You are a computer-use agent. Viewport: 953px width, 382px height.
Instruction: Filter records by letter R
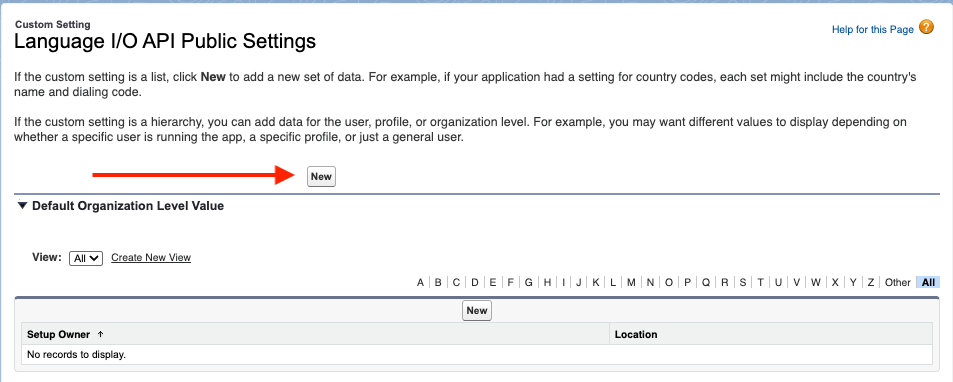click(725, 282)
